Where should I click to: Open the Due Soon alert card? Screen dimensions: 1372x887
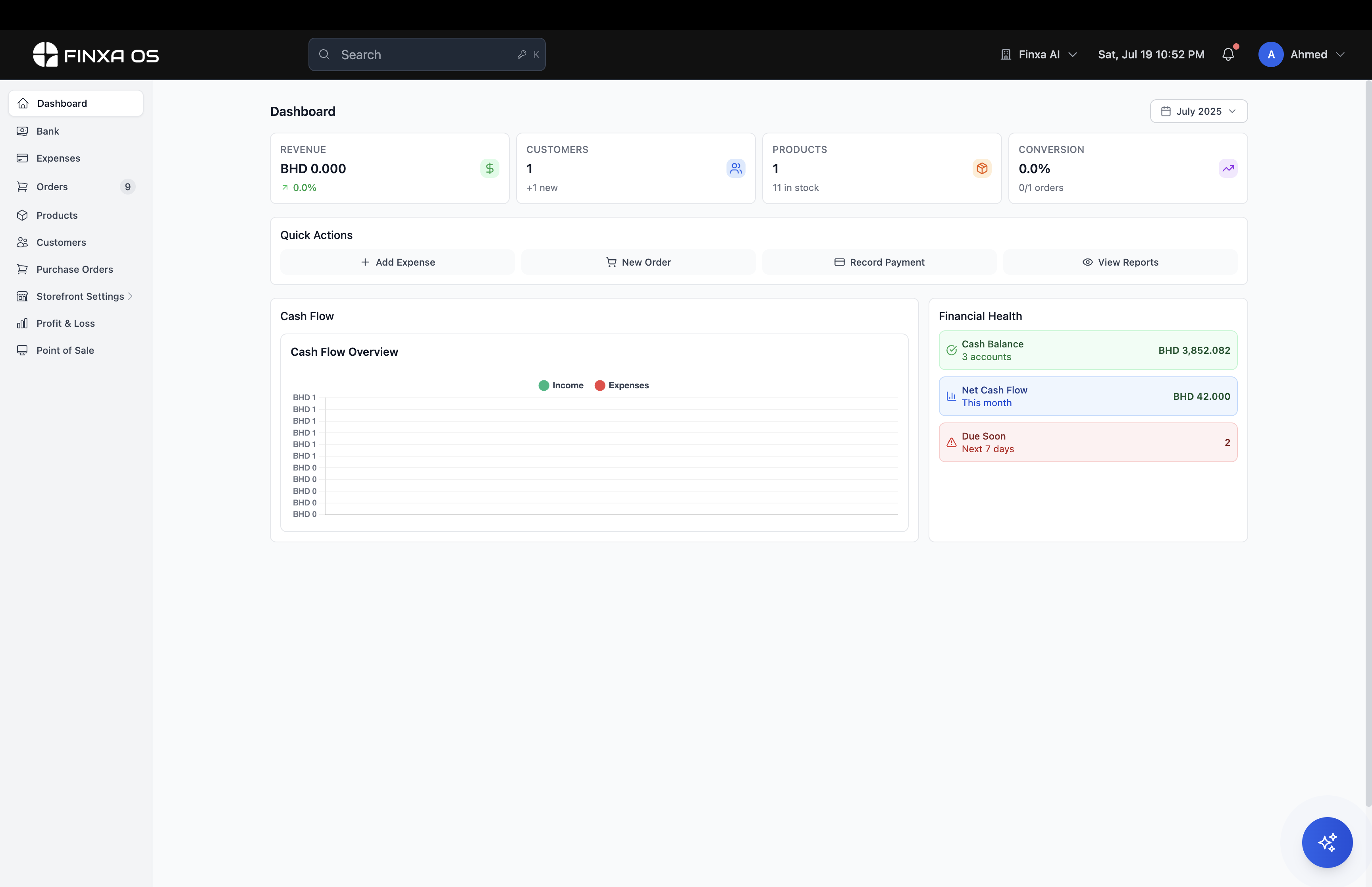tap(1087, 442)
